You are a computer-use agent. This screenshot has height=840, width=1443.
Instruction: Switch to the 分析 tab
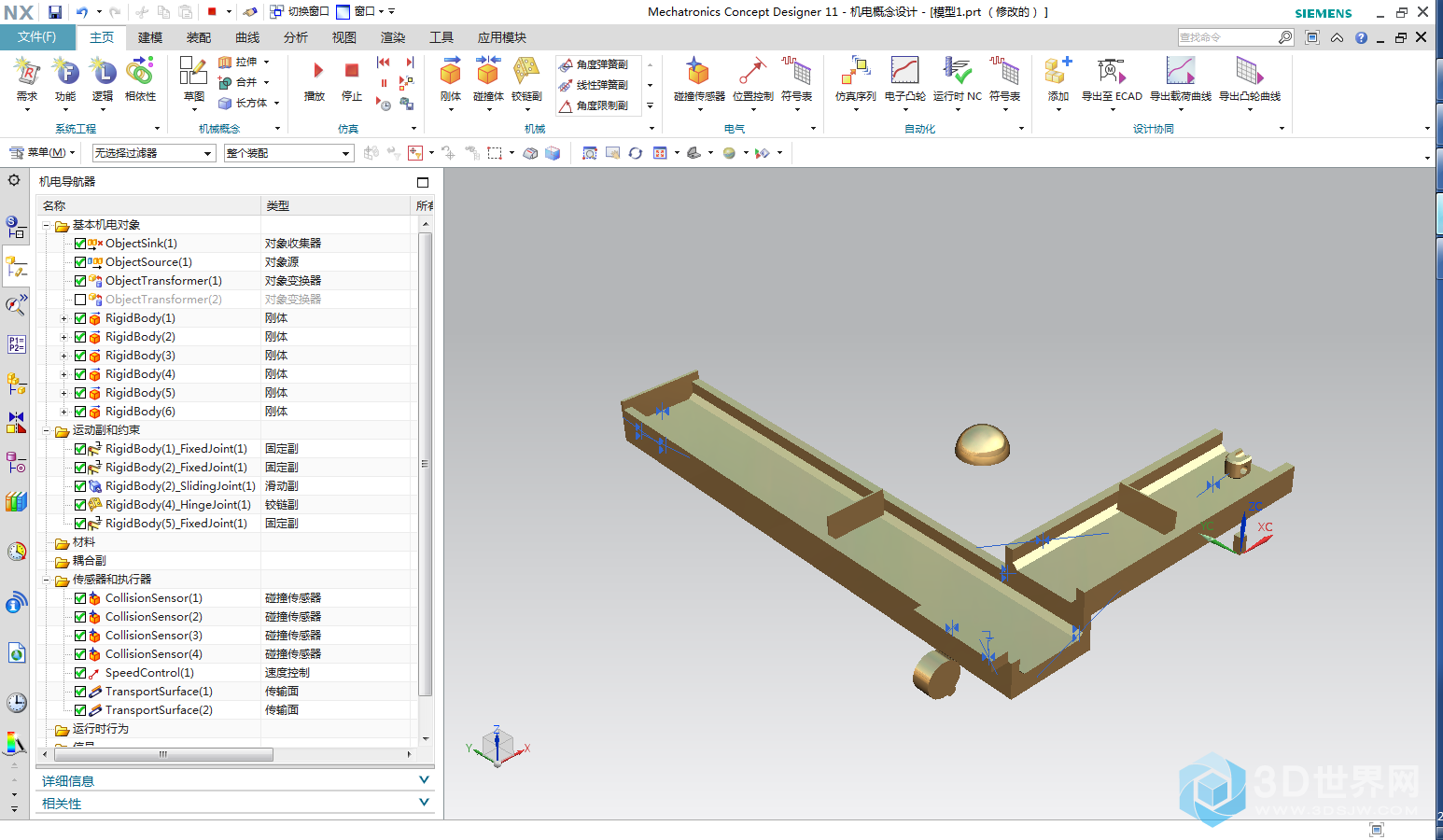click(296, 37)
